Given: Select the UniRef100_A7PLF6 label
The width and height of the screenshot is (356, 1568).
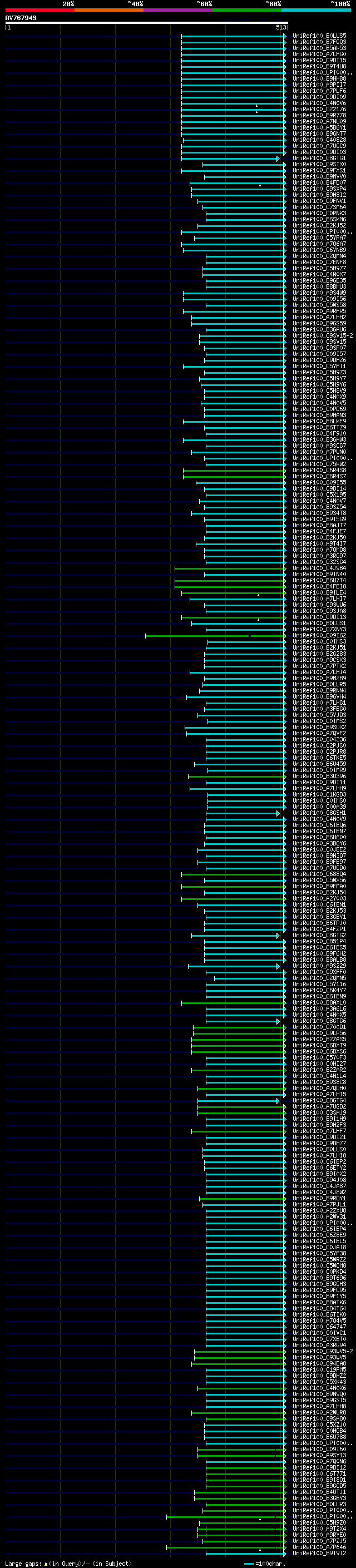Looking at the screenshot, I should pyautogui.click(x=319, y=91).
